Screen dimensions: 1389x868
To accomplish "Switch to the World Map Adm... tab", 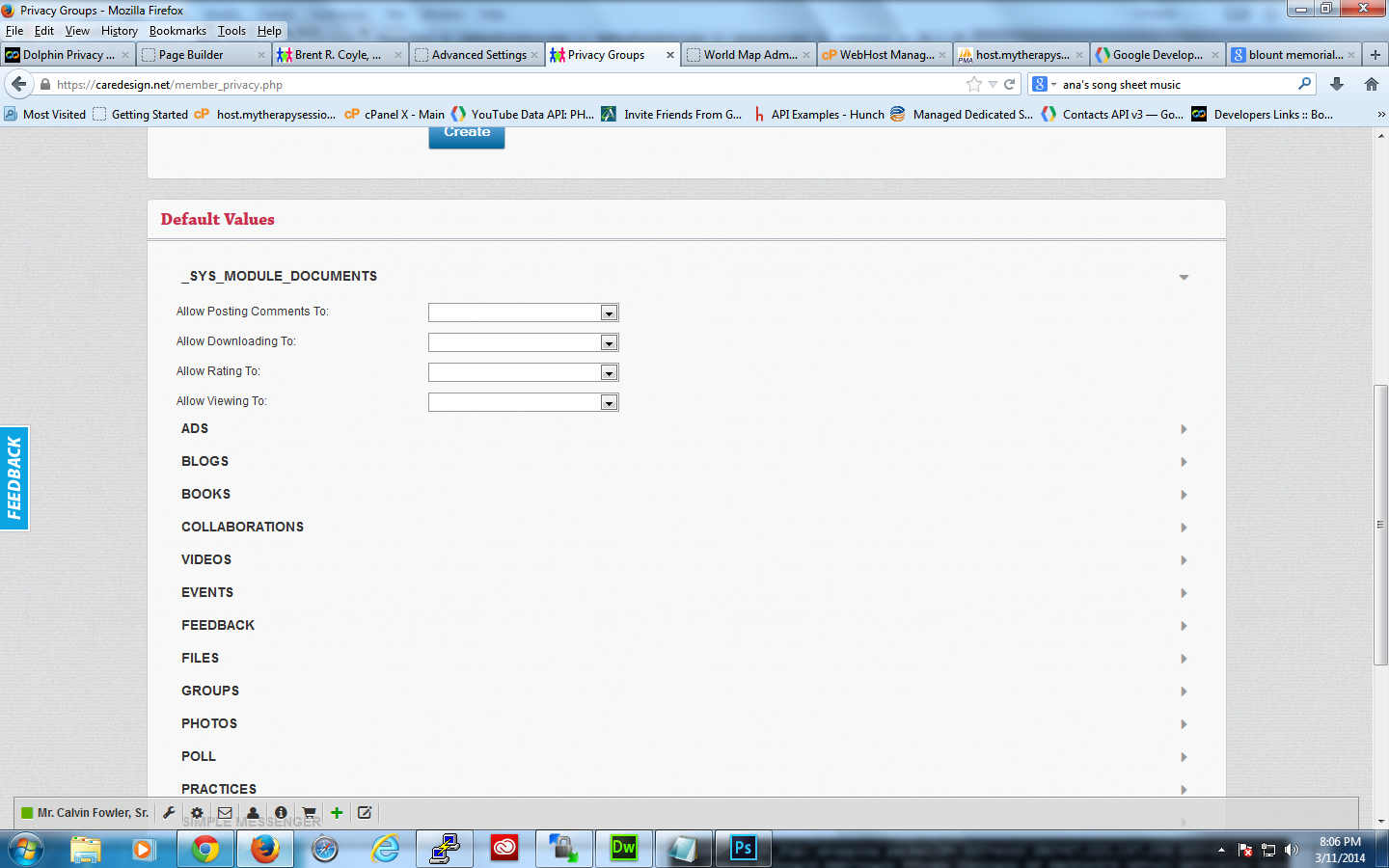I will tap(749, 55).
